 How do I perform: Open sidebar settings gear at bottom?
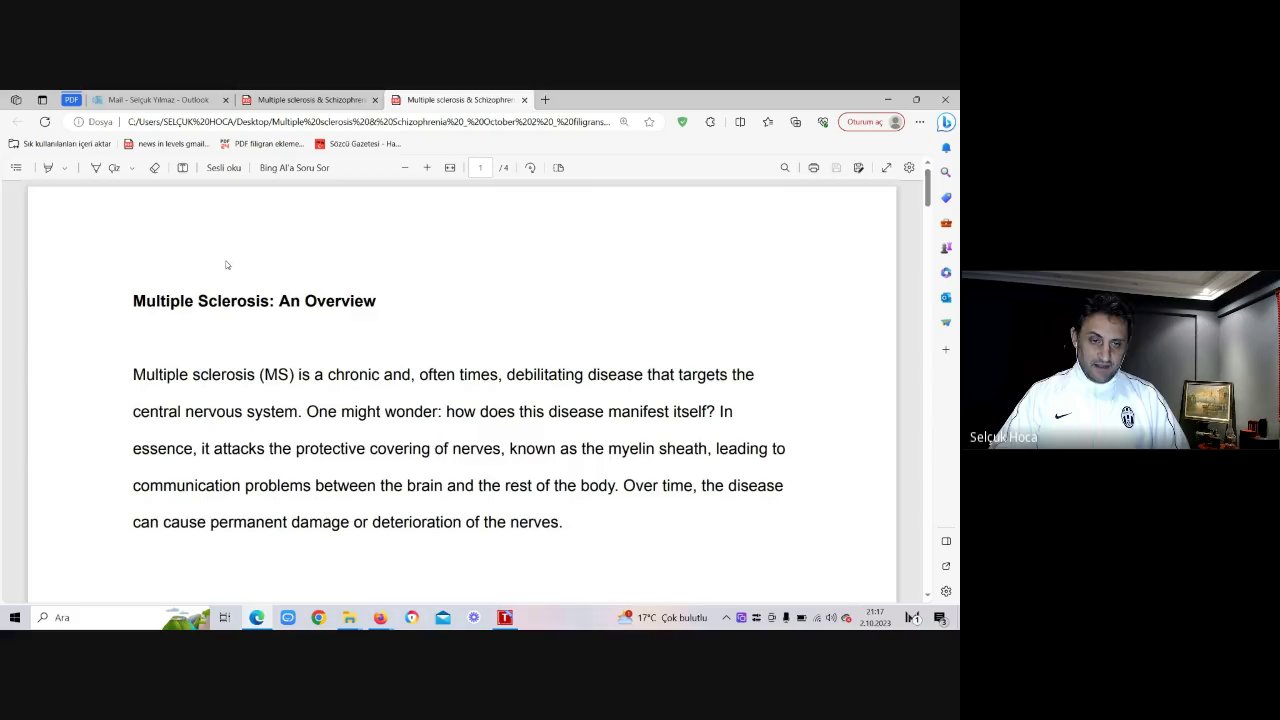946,591
